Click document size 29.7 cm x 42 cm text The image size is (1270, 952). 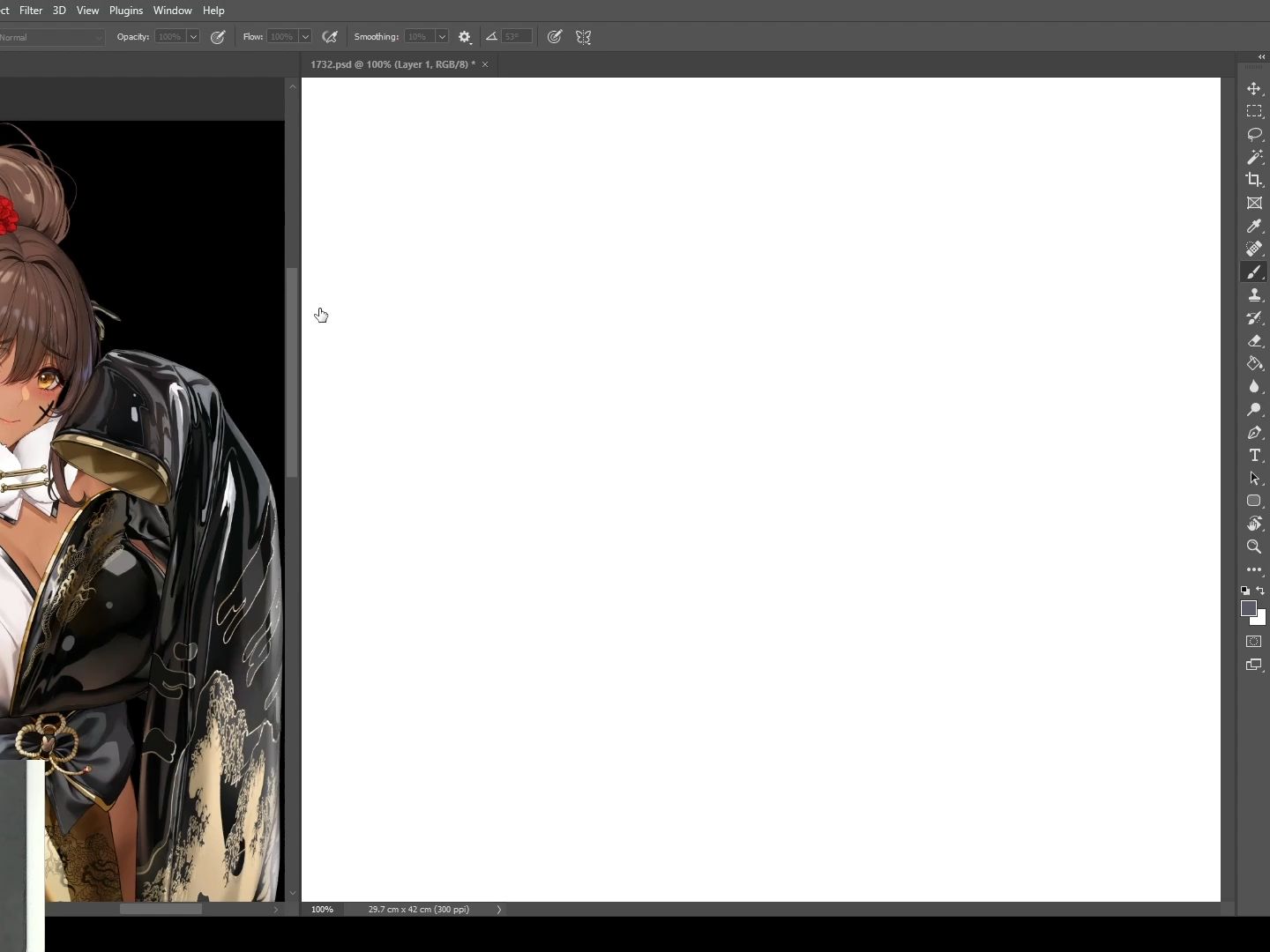[x=419, y=910]
